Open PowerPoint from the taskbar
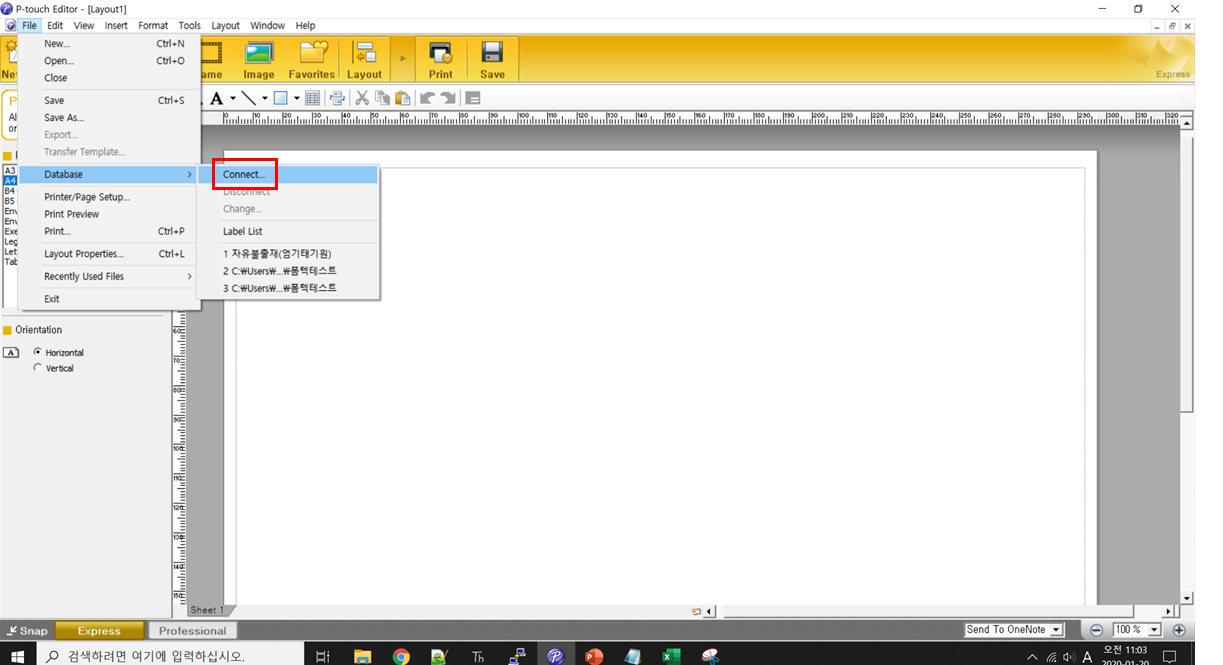 click(594, 656)
